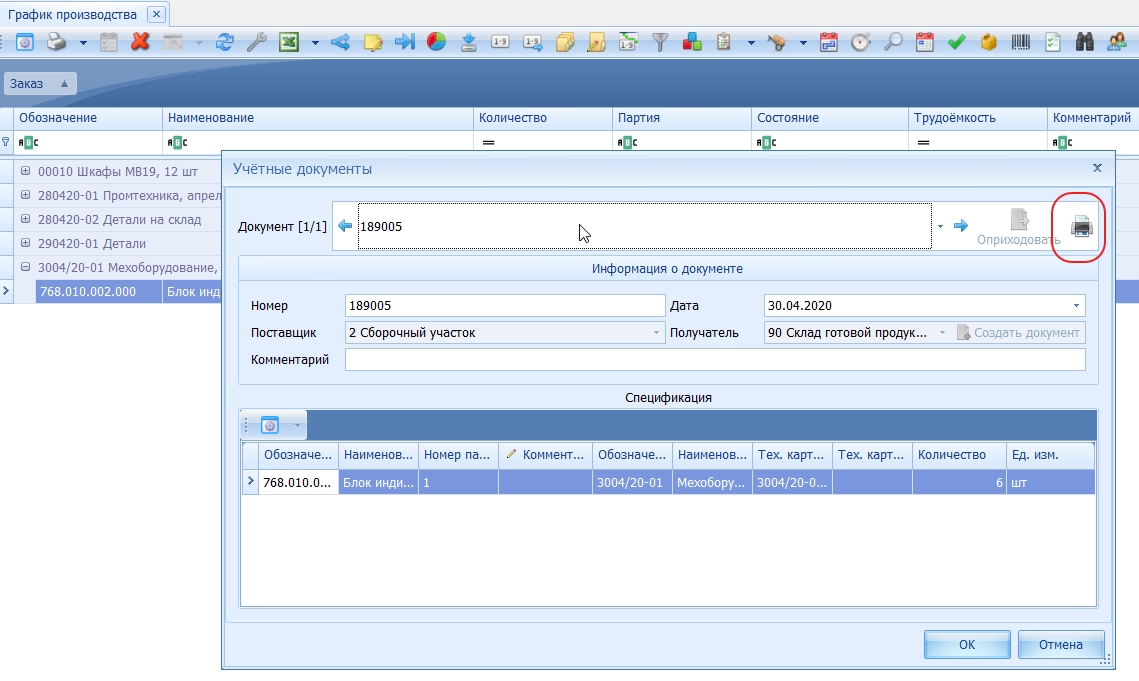Viewport: 1139px width, 681px height.
Task: Open the document number dropdown arrow
Action: coord(940,228)
